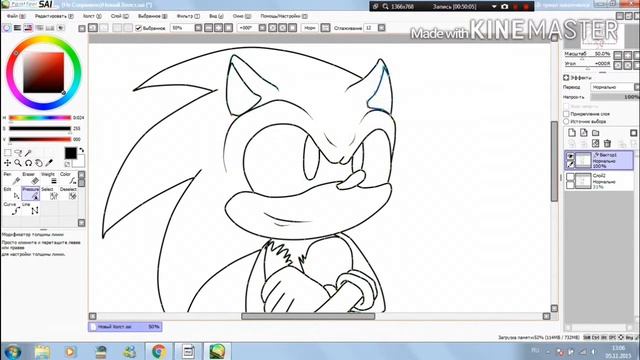Viewport: 640px width, 360px height.
Task: Hide the Вектор1 layer with eye toggle
Action: click(x=570, y=156)
